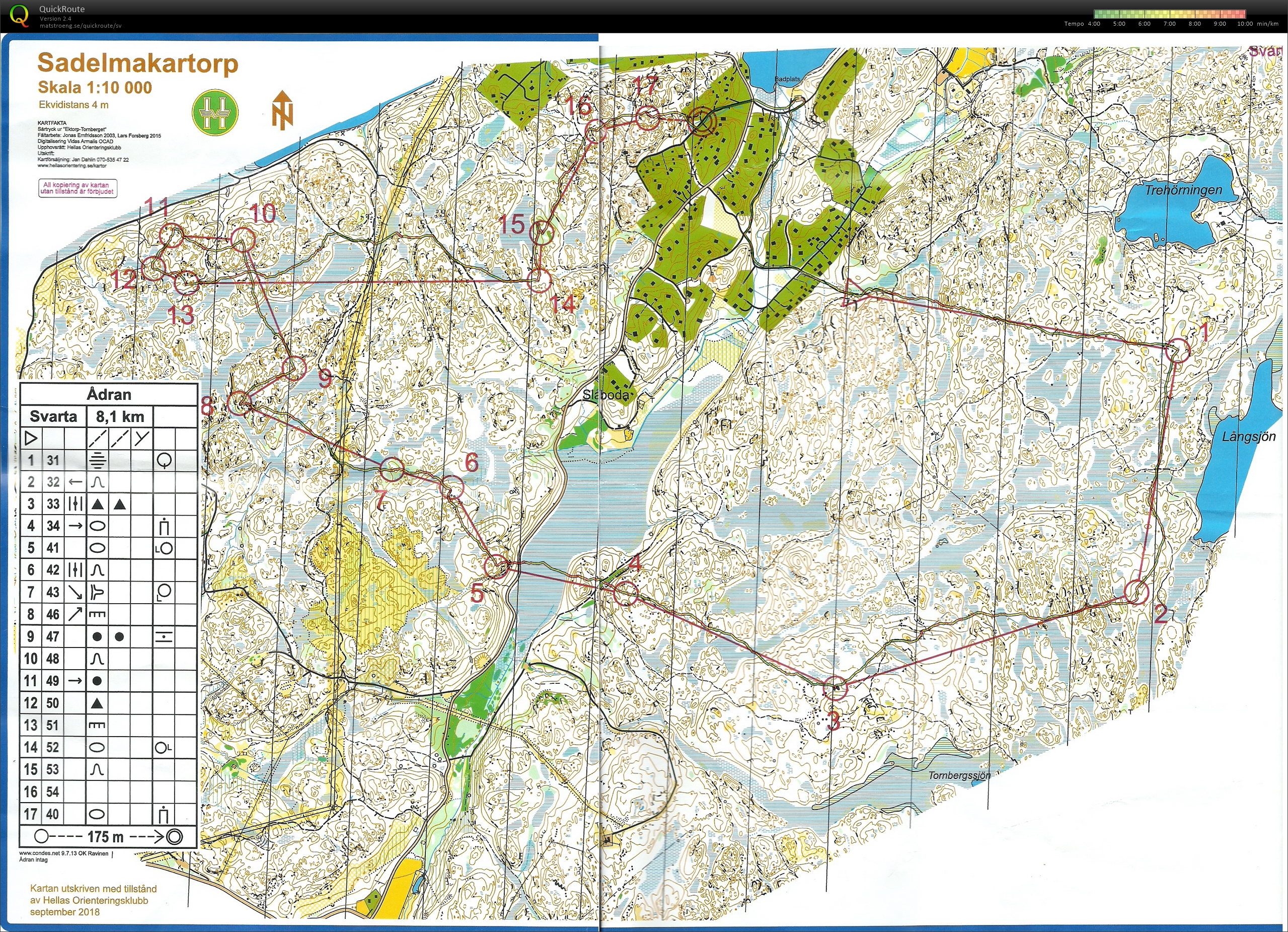The width and height of the screenshot is (1288, 932).
Task: Select control circle 2 on the map
Action: click(x=1137, y=592)
